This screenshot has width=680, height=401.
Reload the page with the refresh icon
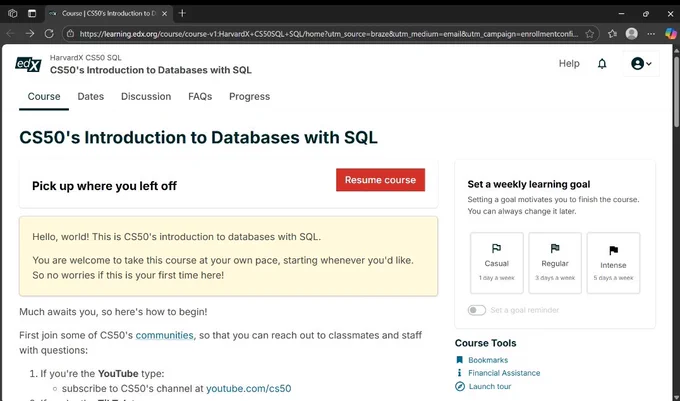pyautogui.click(x=49, y=33)
